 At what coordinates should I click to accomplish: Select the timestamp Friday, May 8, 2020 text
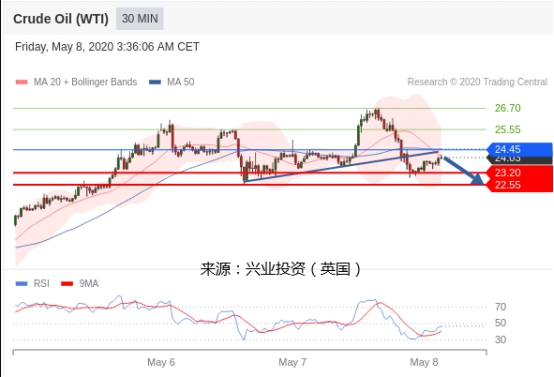point(107,47)
